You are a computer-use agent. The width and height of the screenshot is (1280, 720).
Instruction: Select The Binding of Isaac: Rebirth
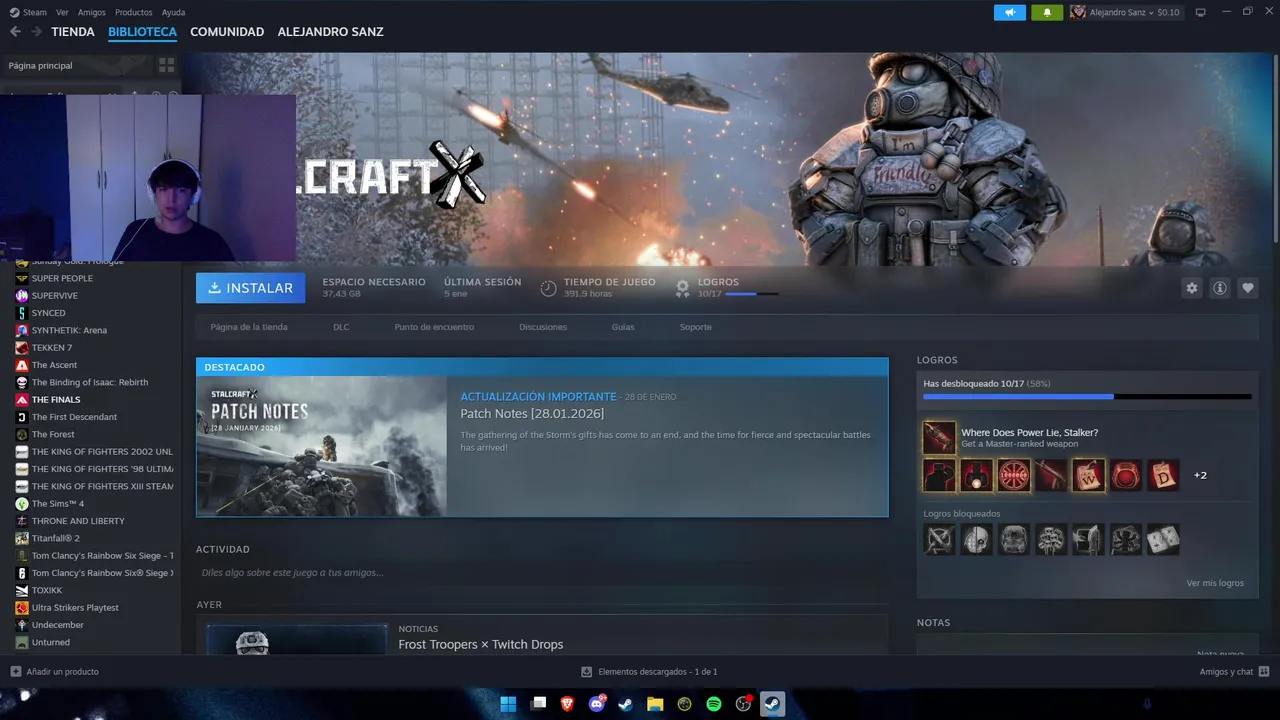coord(90,382)
